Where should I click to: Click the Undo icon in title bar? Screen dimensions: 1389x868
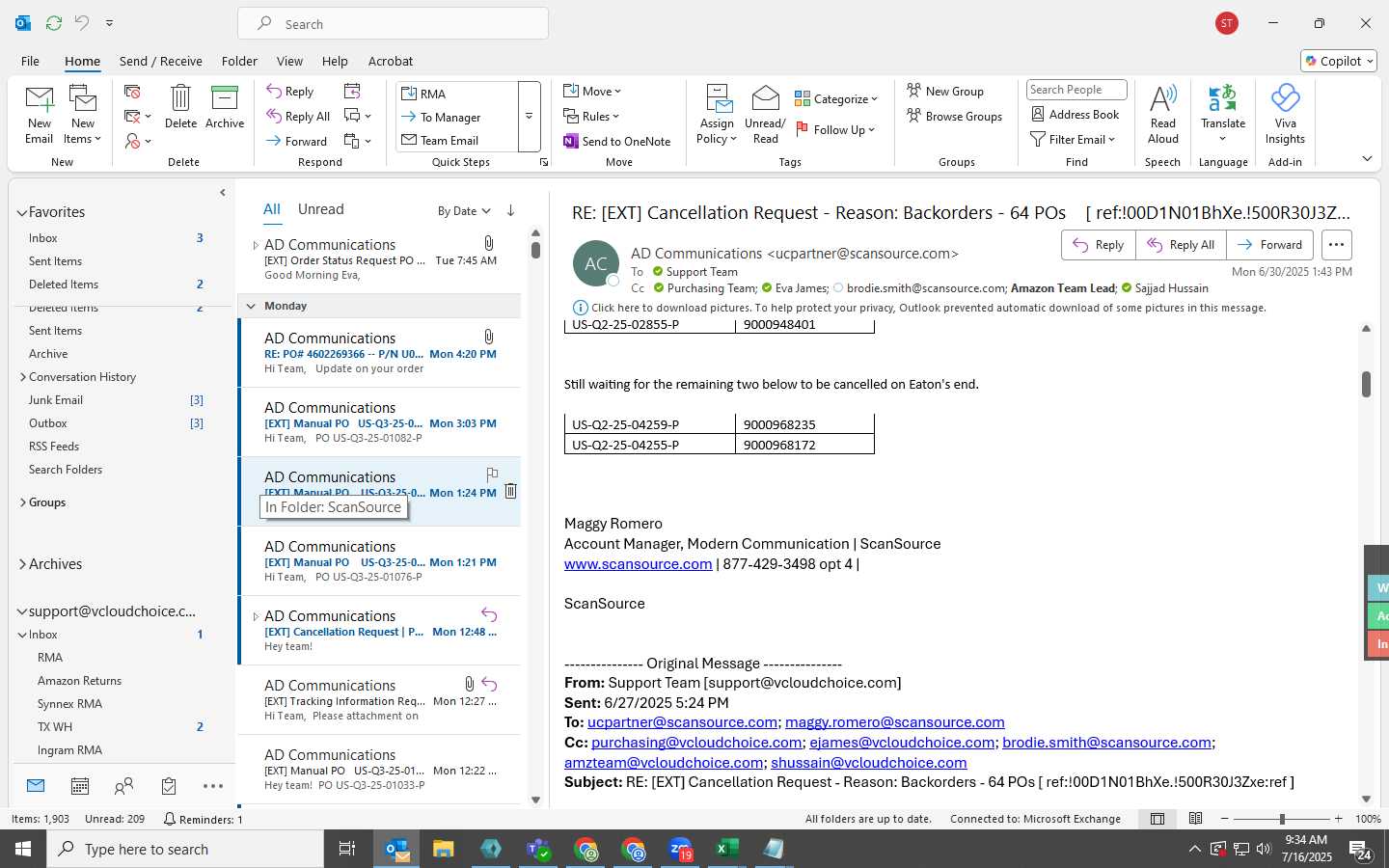[82, 23]
